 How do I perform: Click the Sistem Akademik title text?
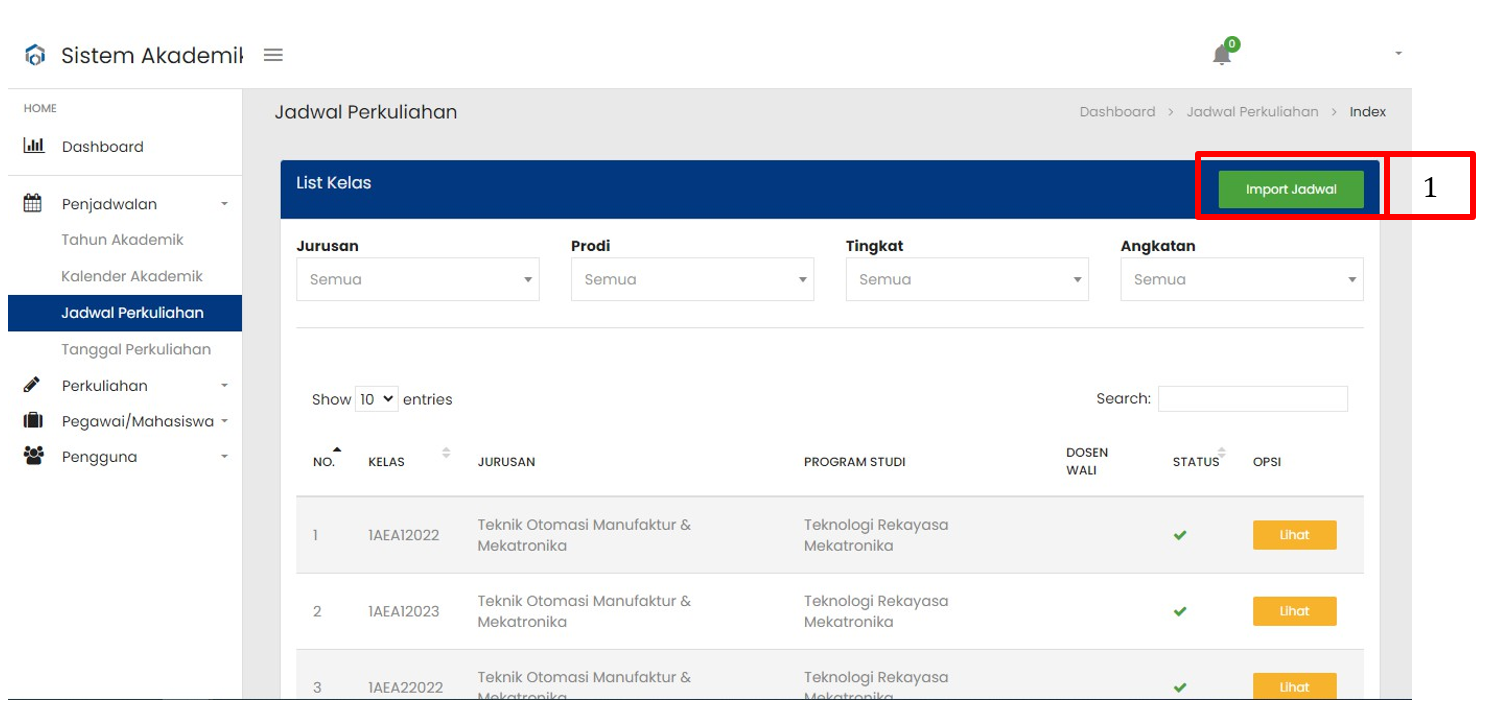152,55
